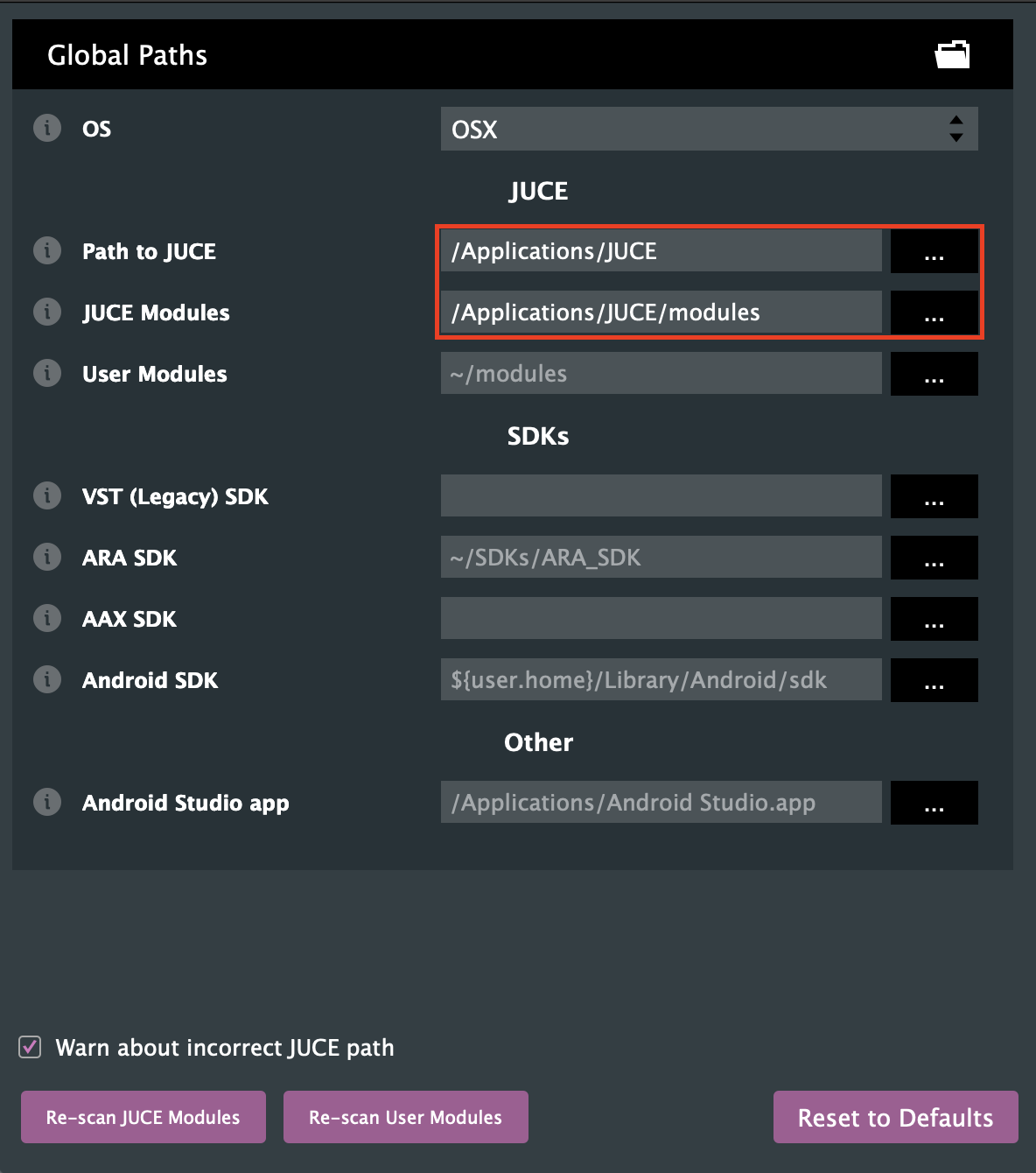
Task: Click the JUCE section heading
Action: (x=538, y=191)
